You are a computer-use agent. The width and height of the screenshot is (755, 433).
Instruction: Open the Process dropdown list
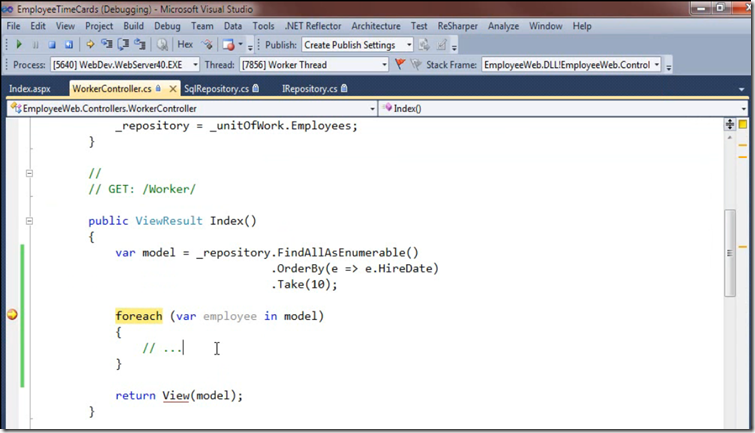click(195, 65)
